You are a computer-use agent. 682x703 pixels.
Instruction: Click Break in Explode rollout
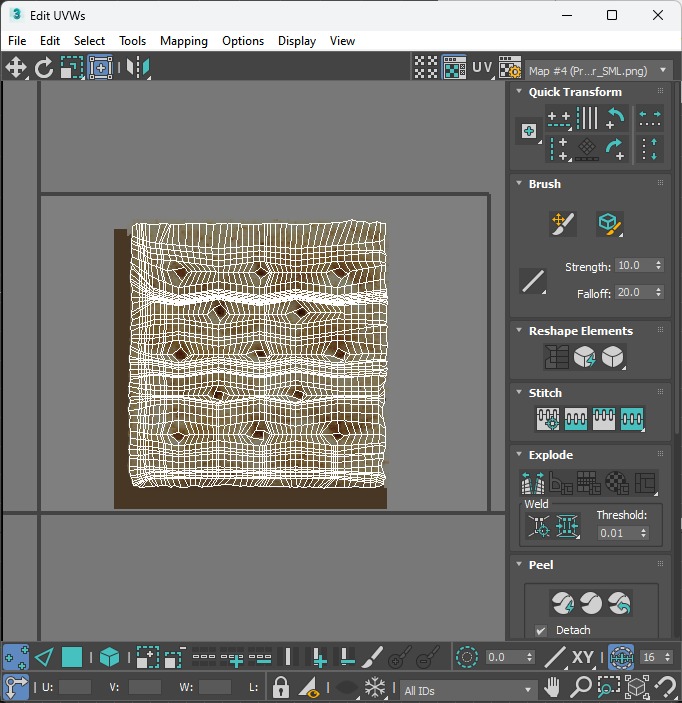tap(533, 483)
